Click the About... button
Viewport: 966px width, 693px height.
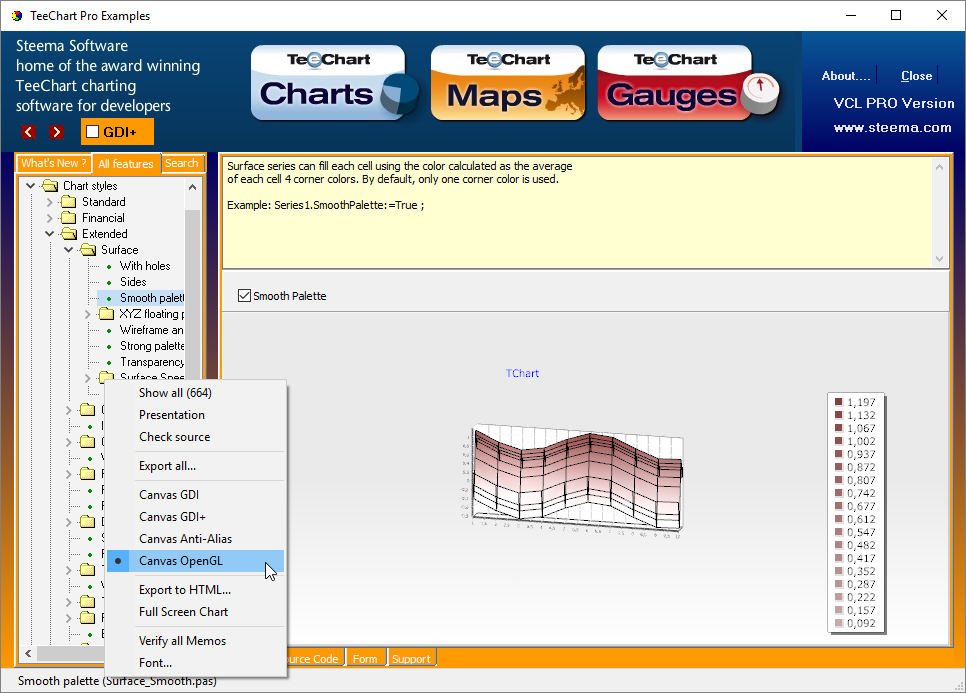pyautogui.click(x=846, y=76)
